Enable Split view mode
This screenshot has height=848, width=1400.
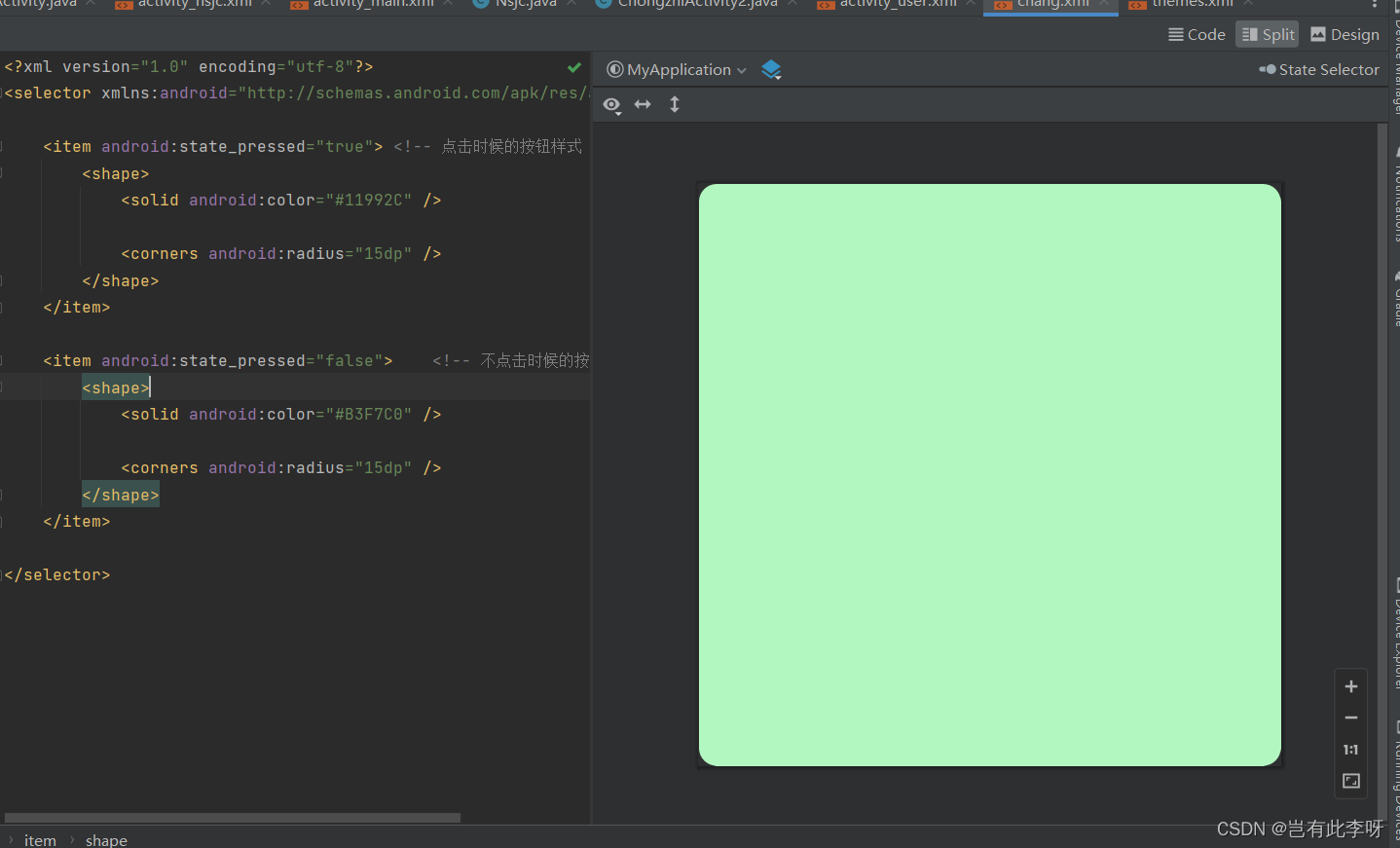point(1267,33)
